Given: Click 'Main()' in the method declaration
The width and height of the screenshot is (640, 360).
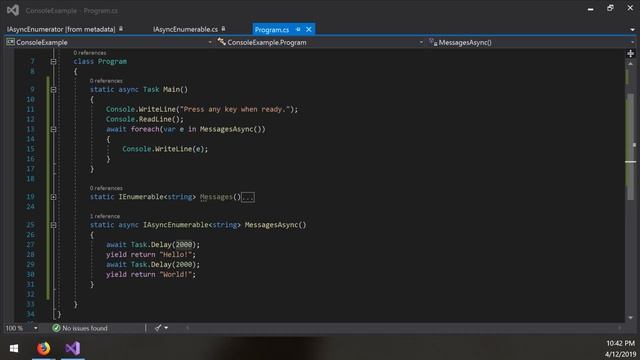Looking at the screenshot, I should pyautogui.click(x=176, y=89).
